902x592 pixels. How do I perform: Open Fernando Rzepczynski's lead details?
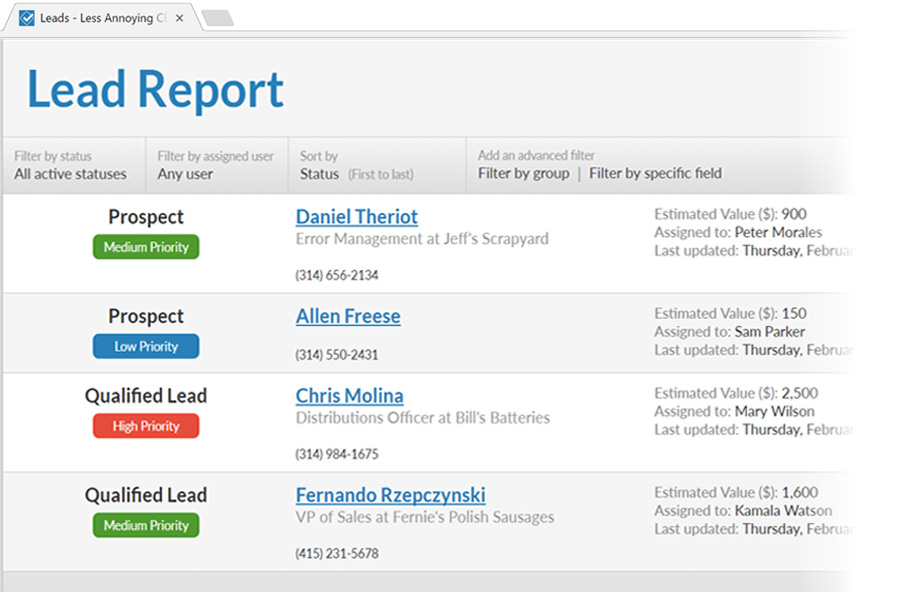391,495
